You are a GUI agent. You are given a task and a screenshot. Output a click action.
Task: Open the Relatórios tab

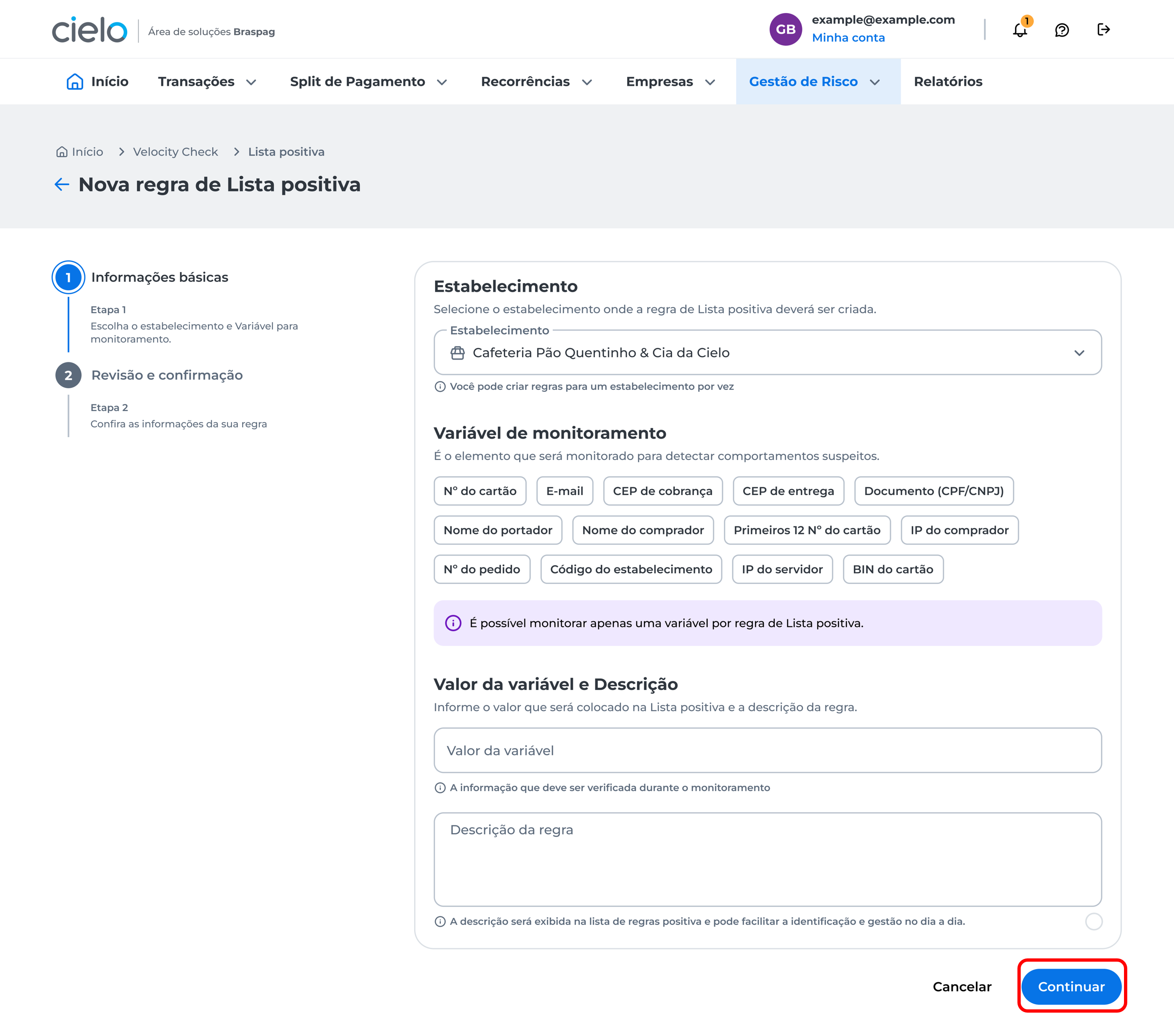(x=948, y=81)
